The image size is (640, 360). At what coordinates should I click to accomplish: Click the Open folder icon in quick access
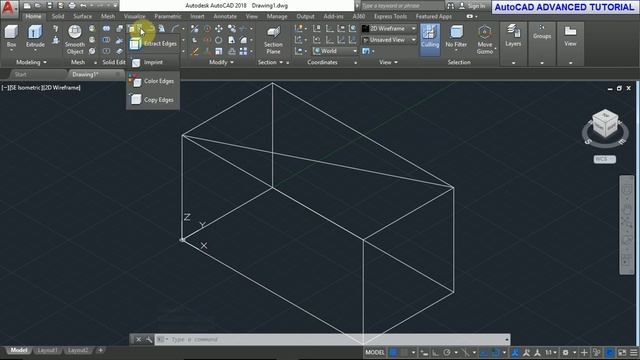[38, 6]
